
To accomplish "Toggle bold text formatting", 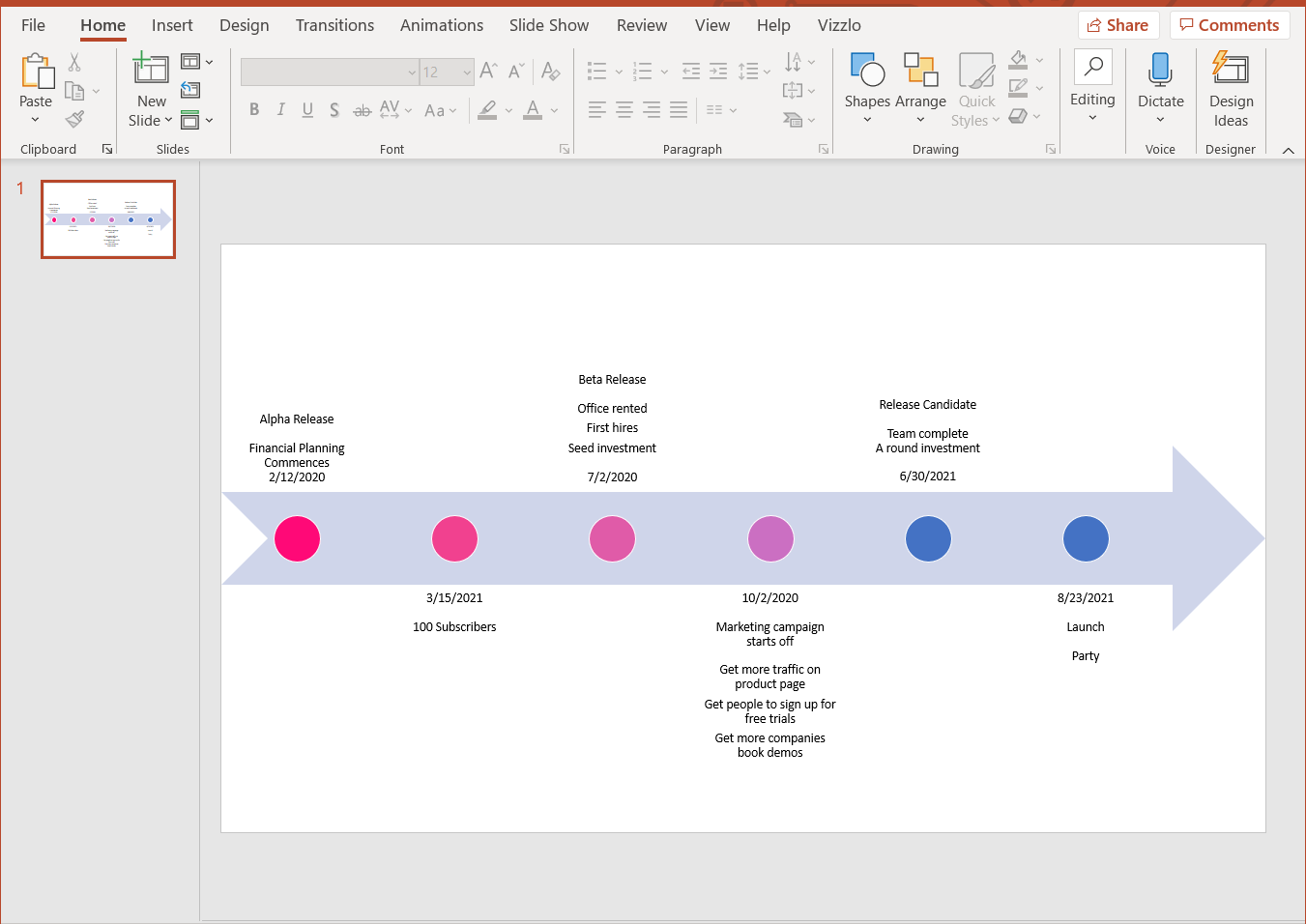I will tap(254, 109).
